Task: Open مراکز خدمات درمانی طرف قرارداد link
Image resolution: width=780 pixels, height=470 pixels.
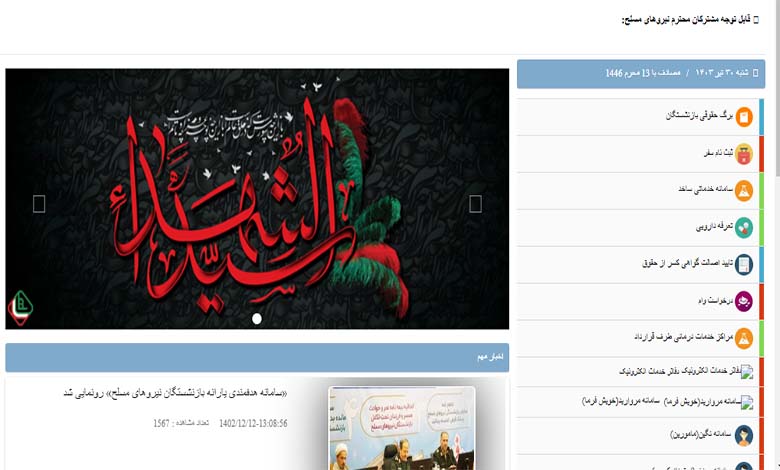Action: pos(683,337)
